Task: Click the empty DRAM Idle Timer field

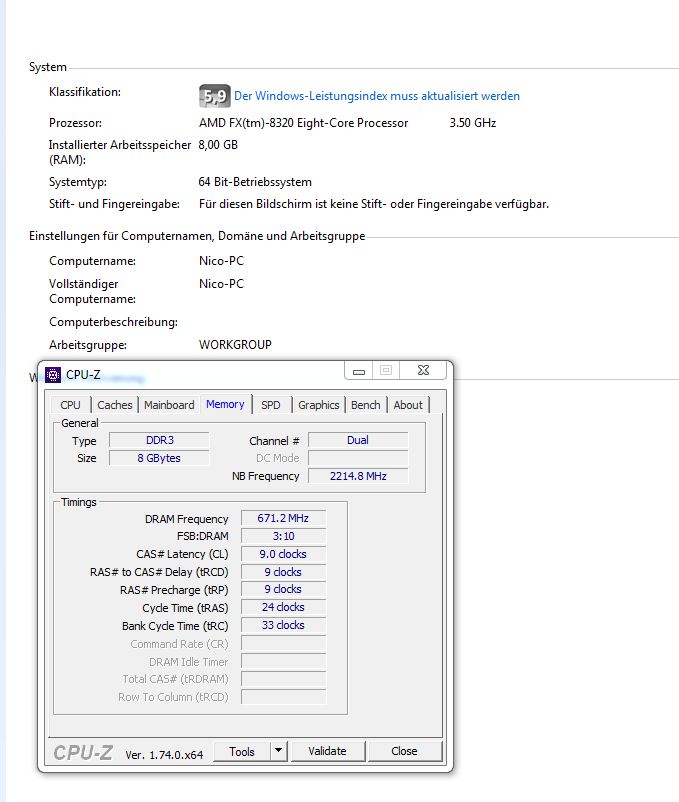Action: pos(283,661)
